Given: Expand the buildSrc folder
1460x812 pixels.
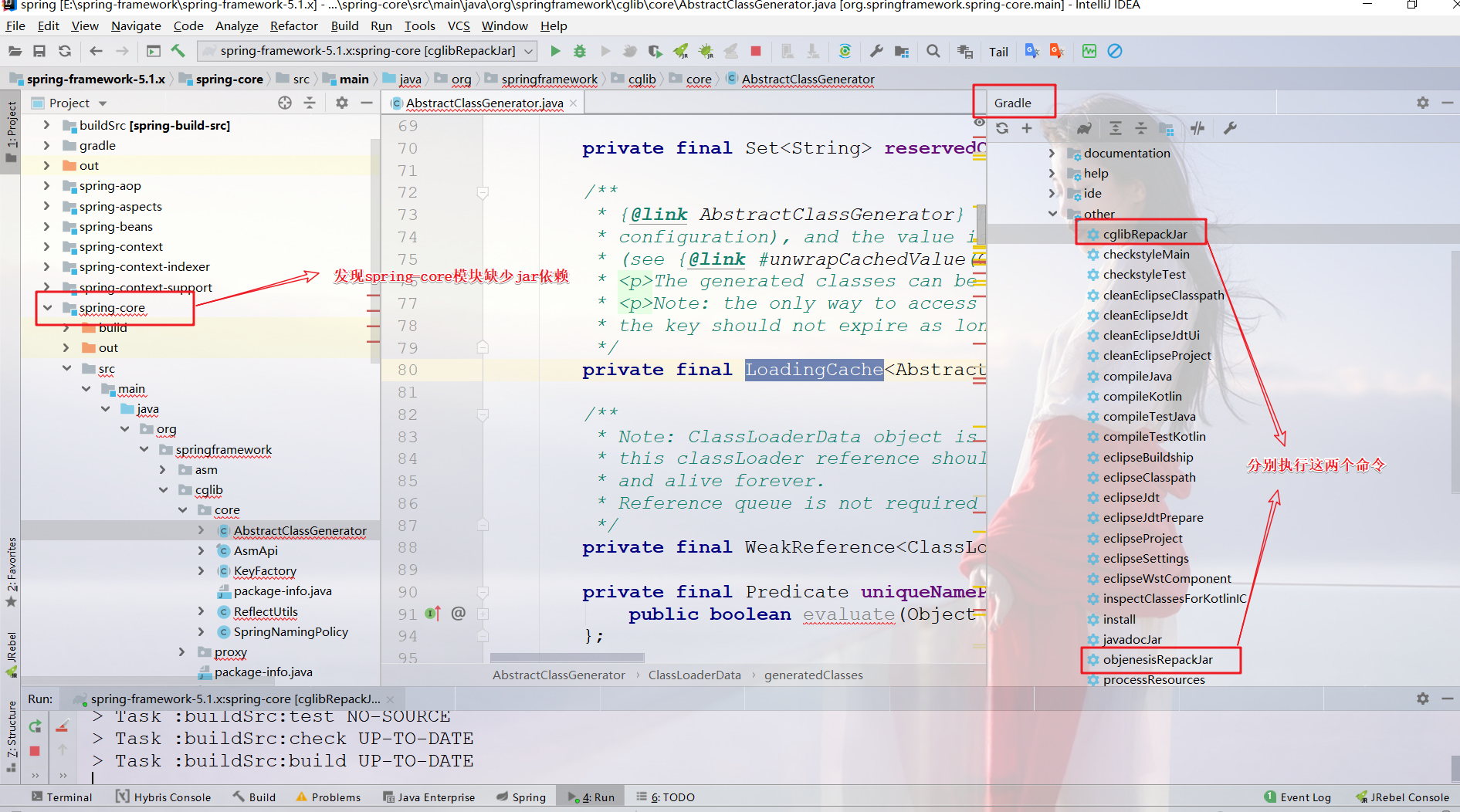Looking at the screenshot, I should pos(46,125).
